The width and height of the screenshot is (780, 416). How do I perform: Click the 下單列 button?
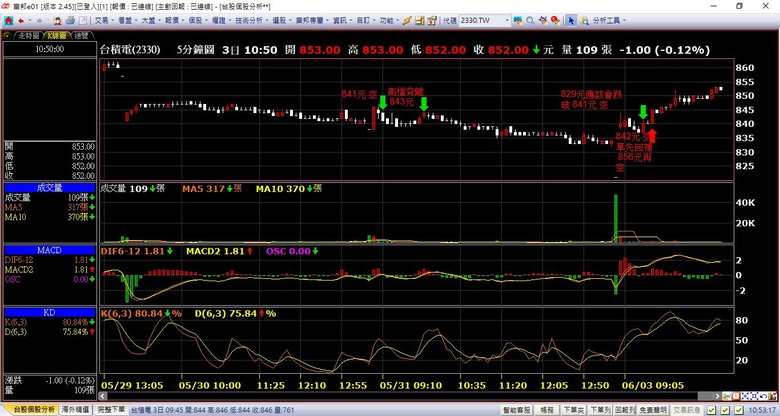point(600,410)
